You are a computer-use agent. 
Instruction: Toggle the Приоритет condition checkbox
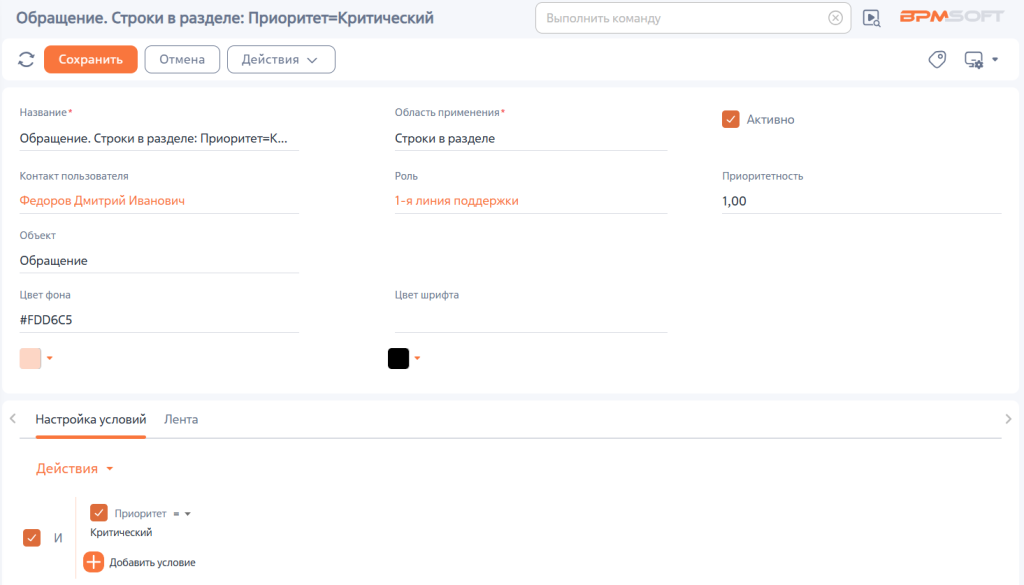click(99, 513)
